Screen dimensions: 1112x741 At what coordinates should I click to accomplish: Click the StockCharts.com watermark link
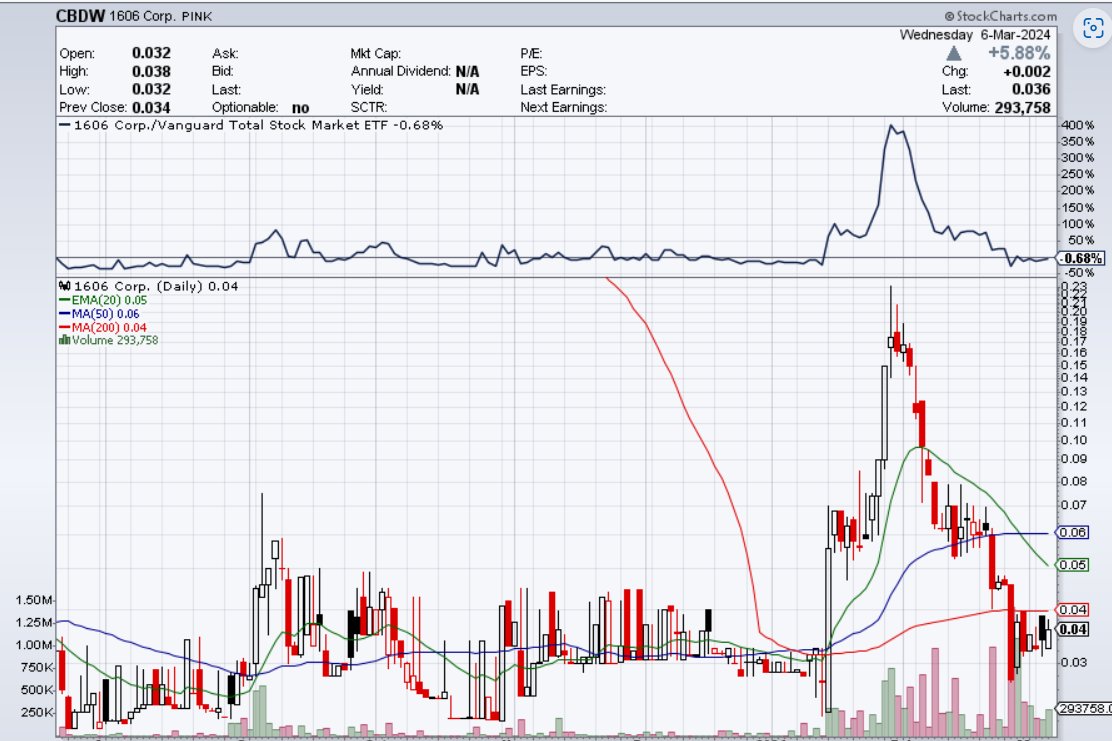pos(1001,16)
